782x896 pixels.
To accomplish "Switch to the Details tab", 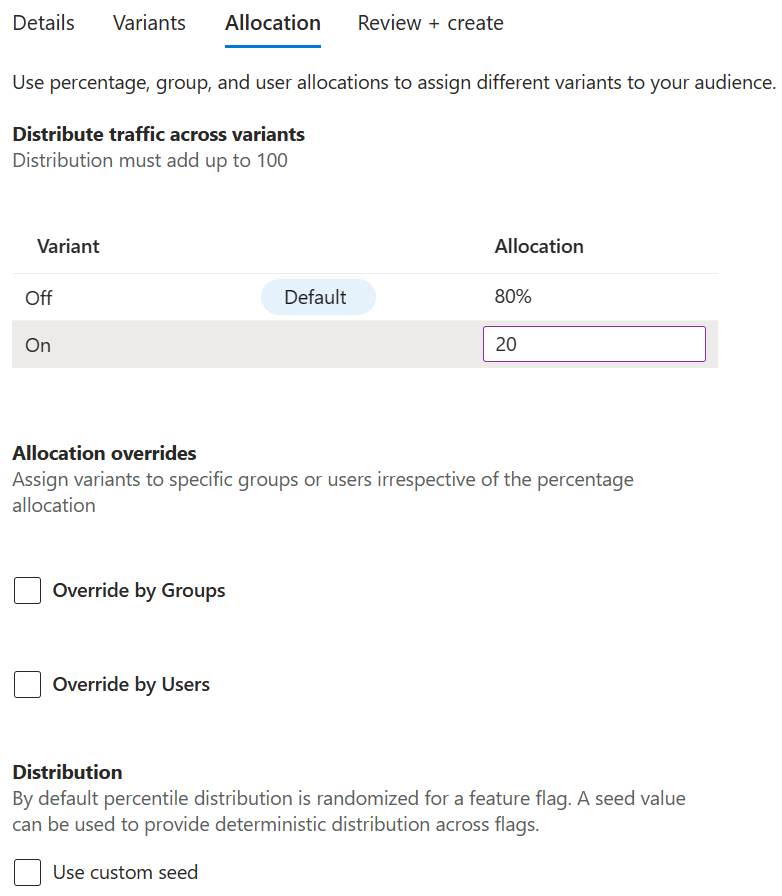I will tap(43, 22).
